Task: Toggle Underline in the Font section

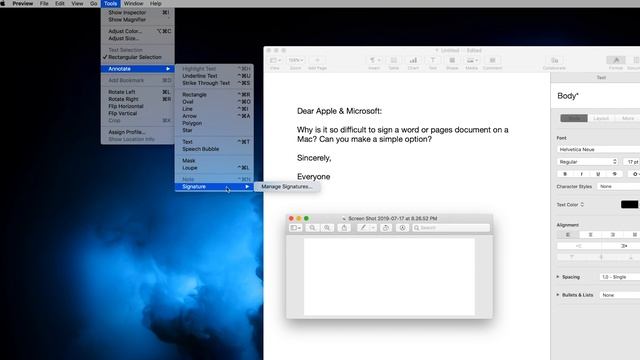Action: coord(598,174)
